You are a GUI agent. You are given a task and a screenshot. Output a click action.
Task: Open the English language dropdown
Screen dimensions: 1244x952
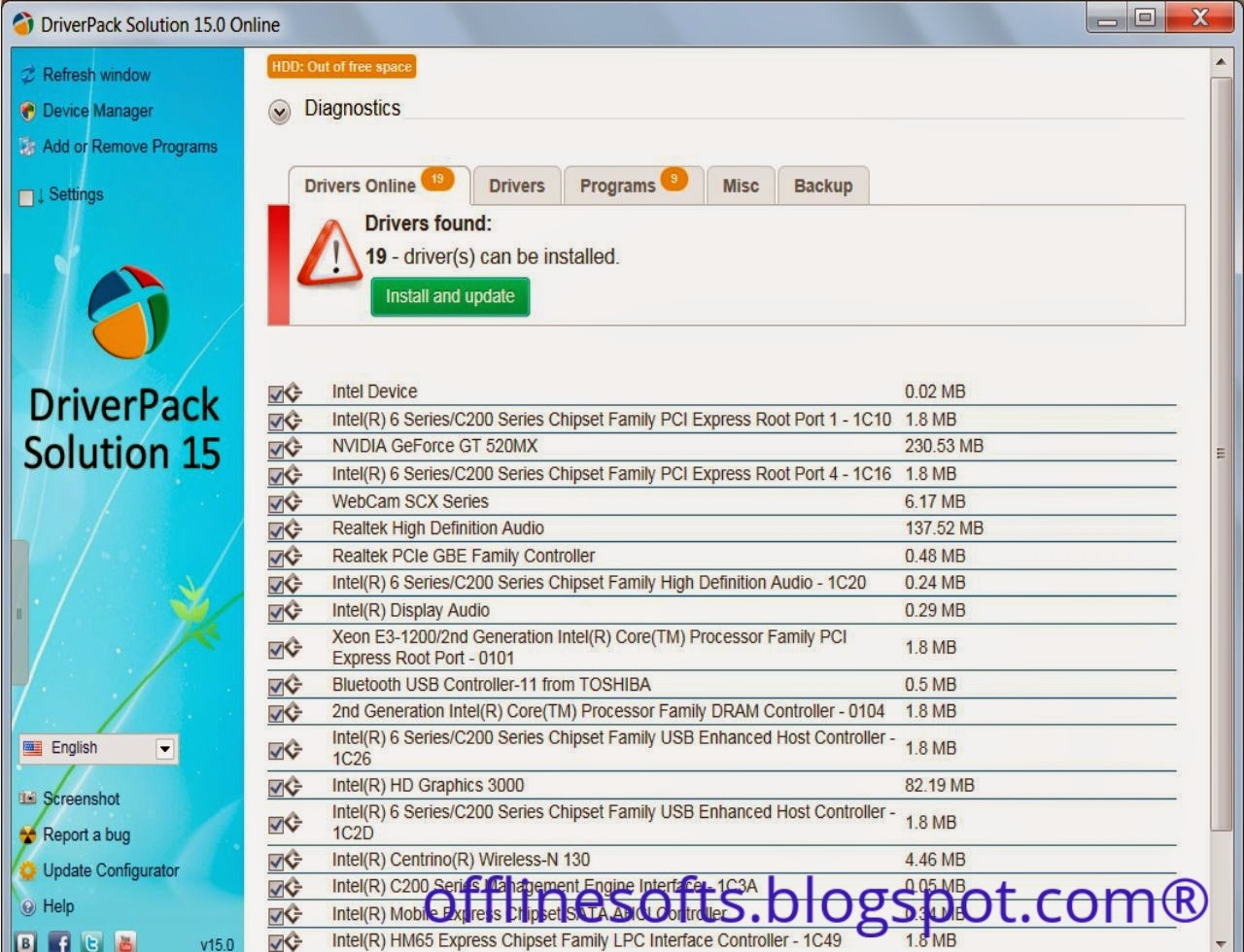coord(98,748)
